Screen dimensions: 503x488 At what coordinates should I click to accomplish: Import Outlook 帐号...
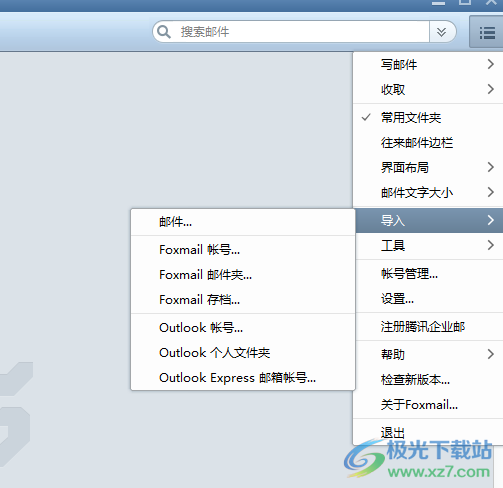(243, 328)
